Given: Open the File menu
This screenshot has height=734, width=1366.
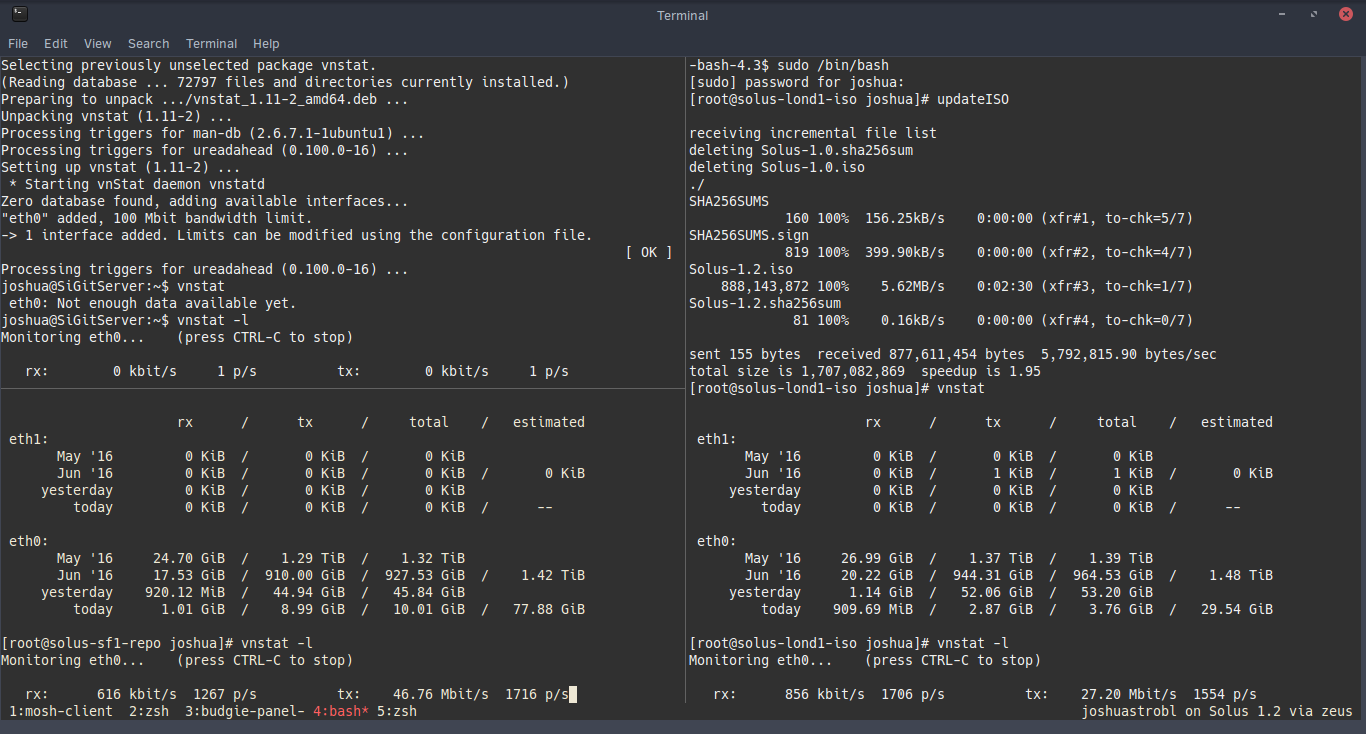Looking at the screenshot, I should point(18,44).
